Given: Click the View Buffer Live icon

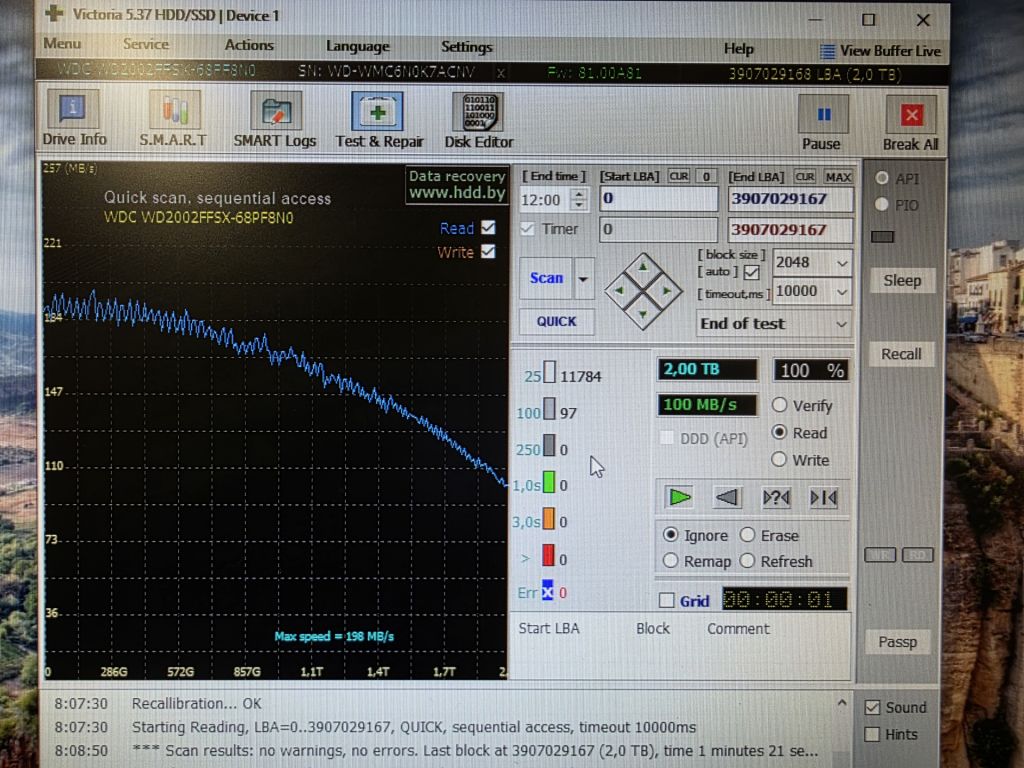Looking at the screenshot, I should tap(827, 51).
